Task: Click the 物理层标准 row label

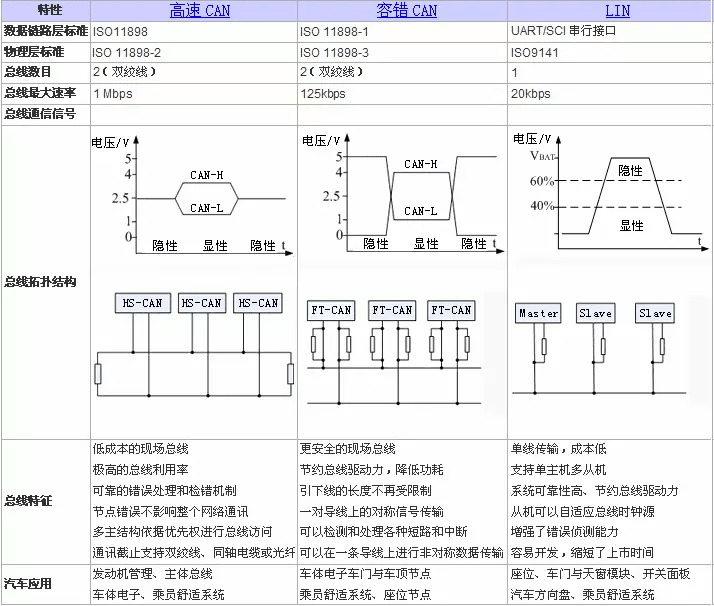Action: click(34, 52)
